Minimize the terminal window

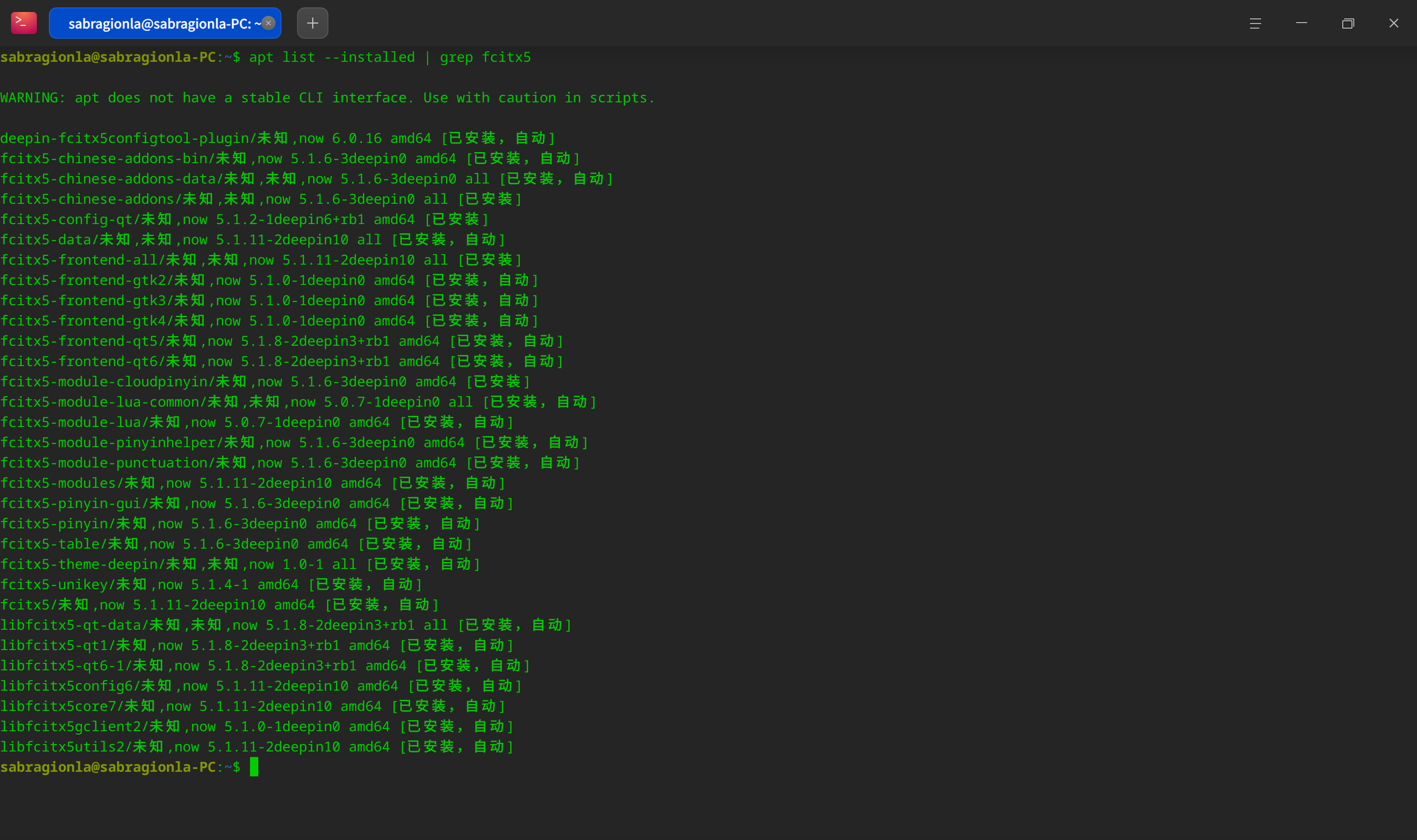click(x=1302, y=23)
